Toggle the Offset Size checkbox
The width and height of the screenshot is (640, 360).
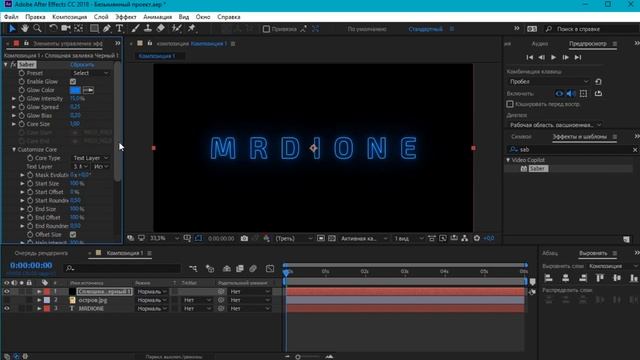[73, 235]
